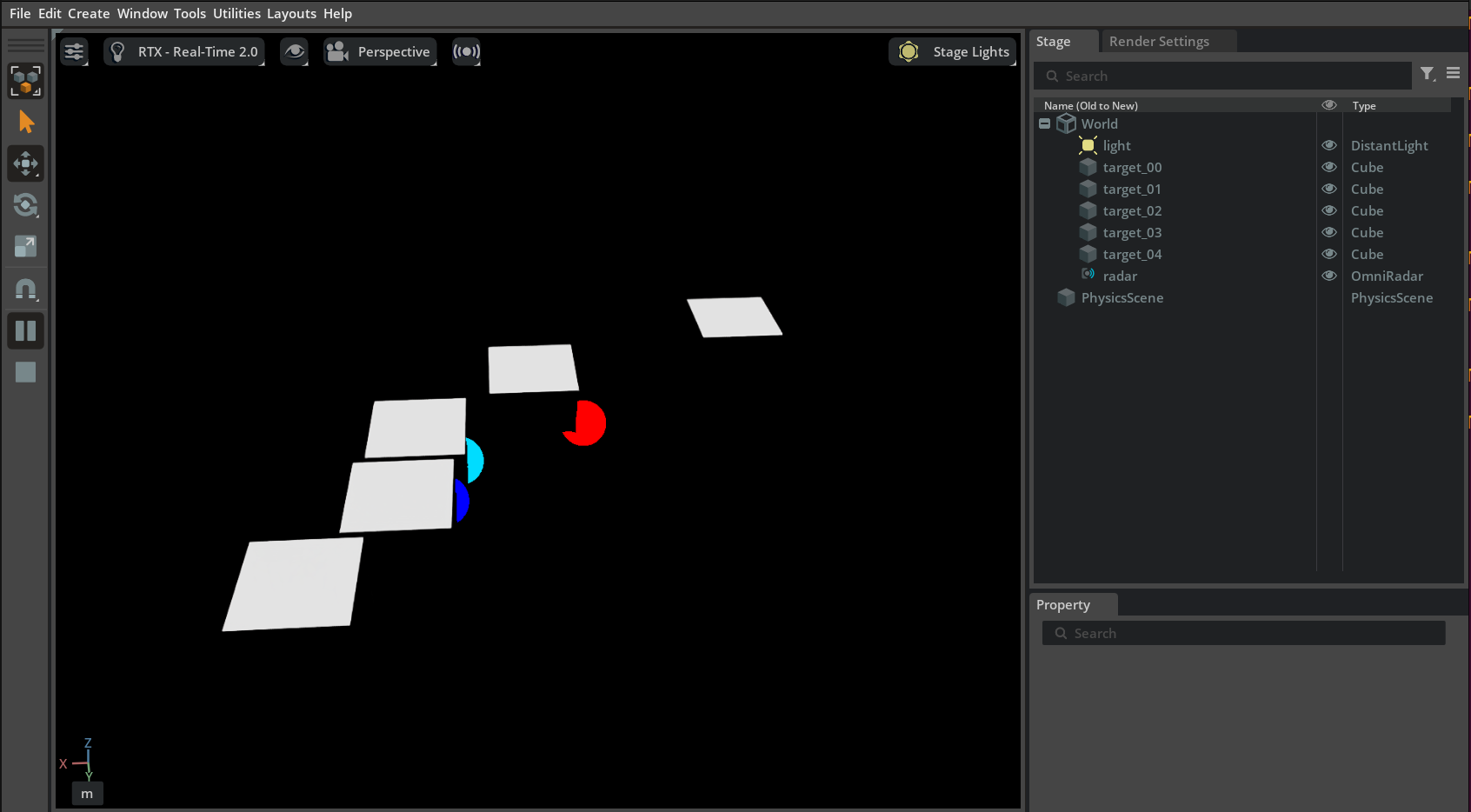Switch to the Render Settings tab
This screenshot has width=1471, height=812.
pos(1159,41)
